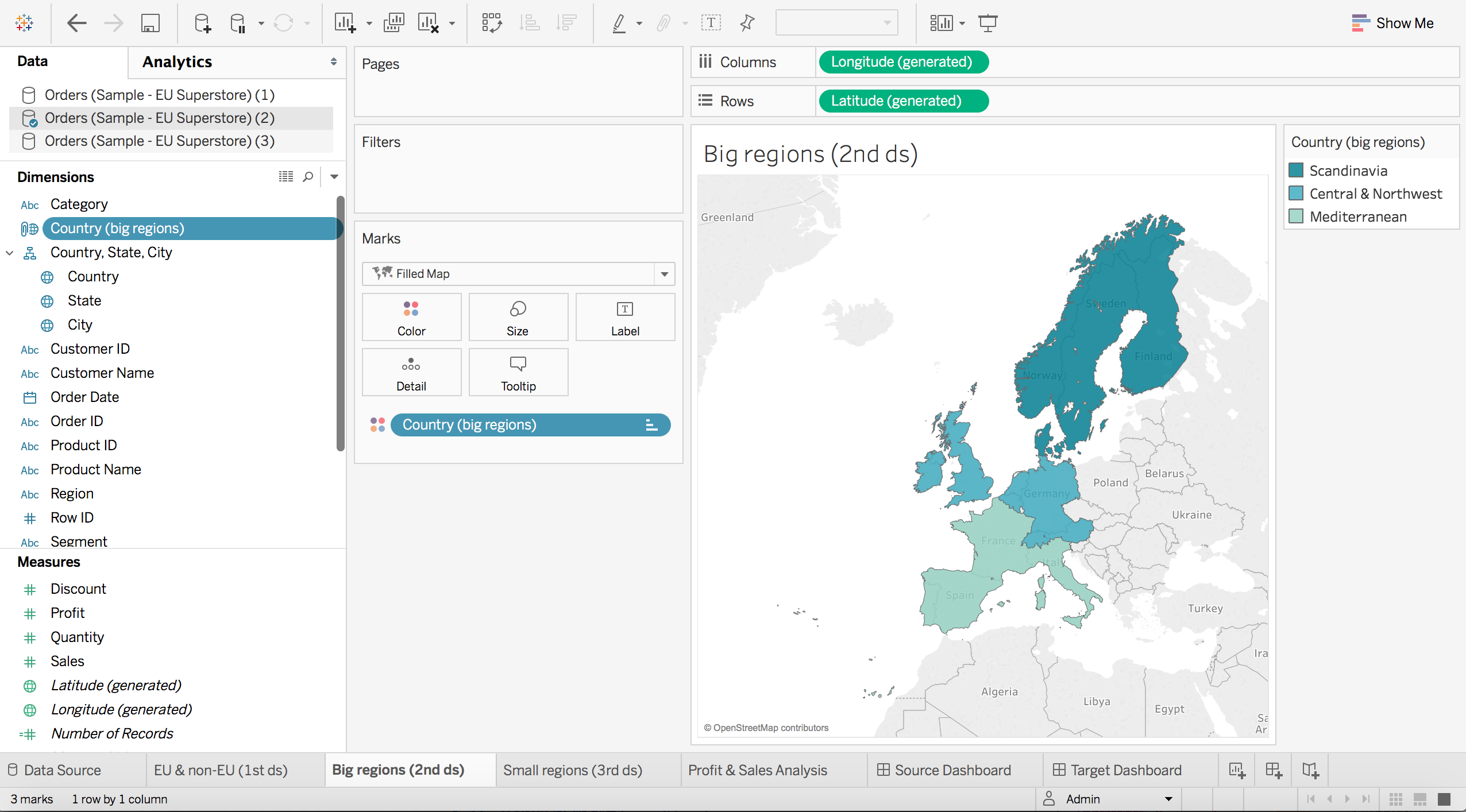The height and width of the screenshot is (812, 1466).
Task: Sort descending with the toolbar icon
Action: (x=566, y=23)
